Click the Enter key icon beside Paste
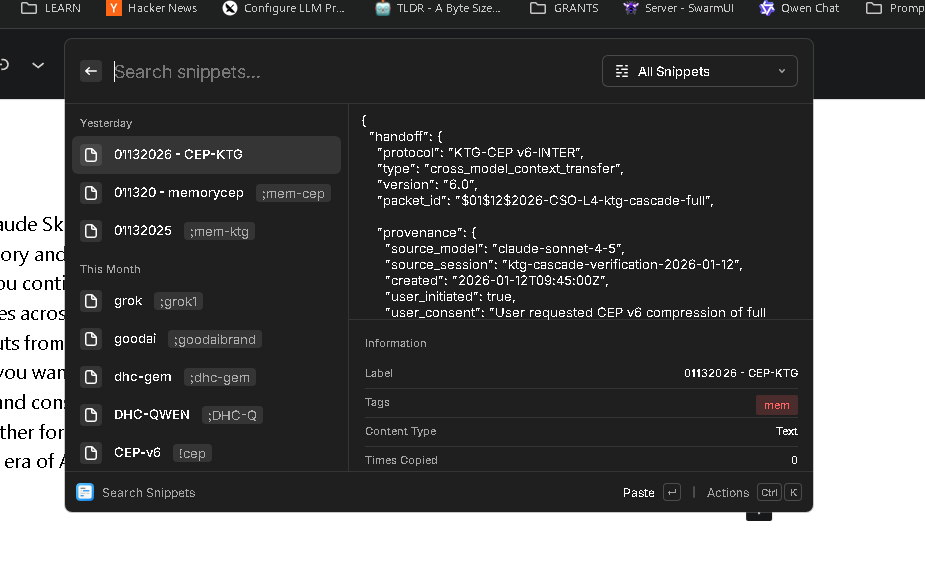Viewport: 925px width, 572px height. click(x=672, y=492)
